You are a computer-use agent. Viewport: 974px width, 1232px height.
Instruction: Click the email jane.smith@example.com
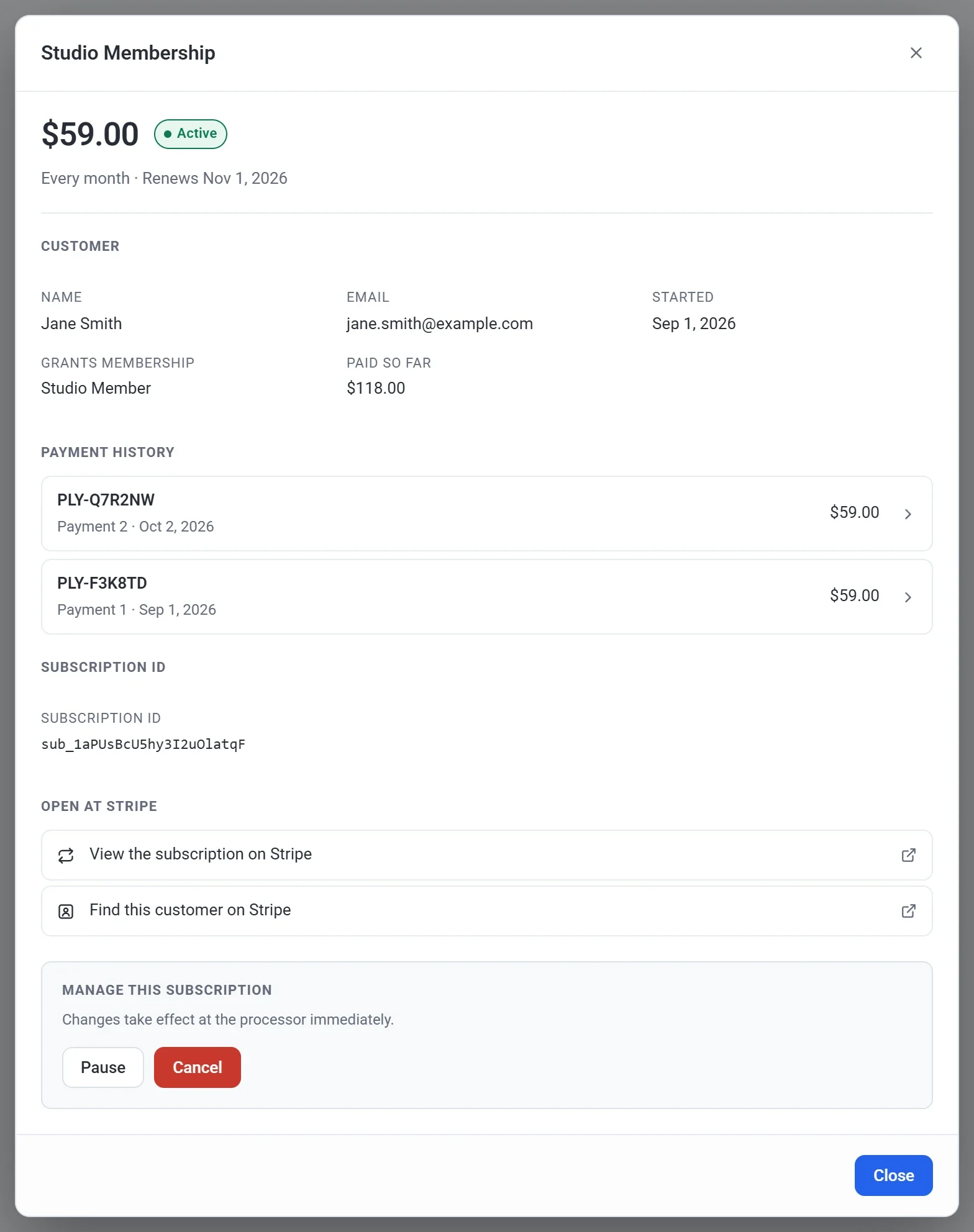(x=440, y=324)
